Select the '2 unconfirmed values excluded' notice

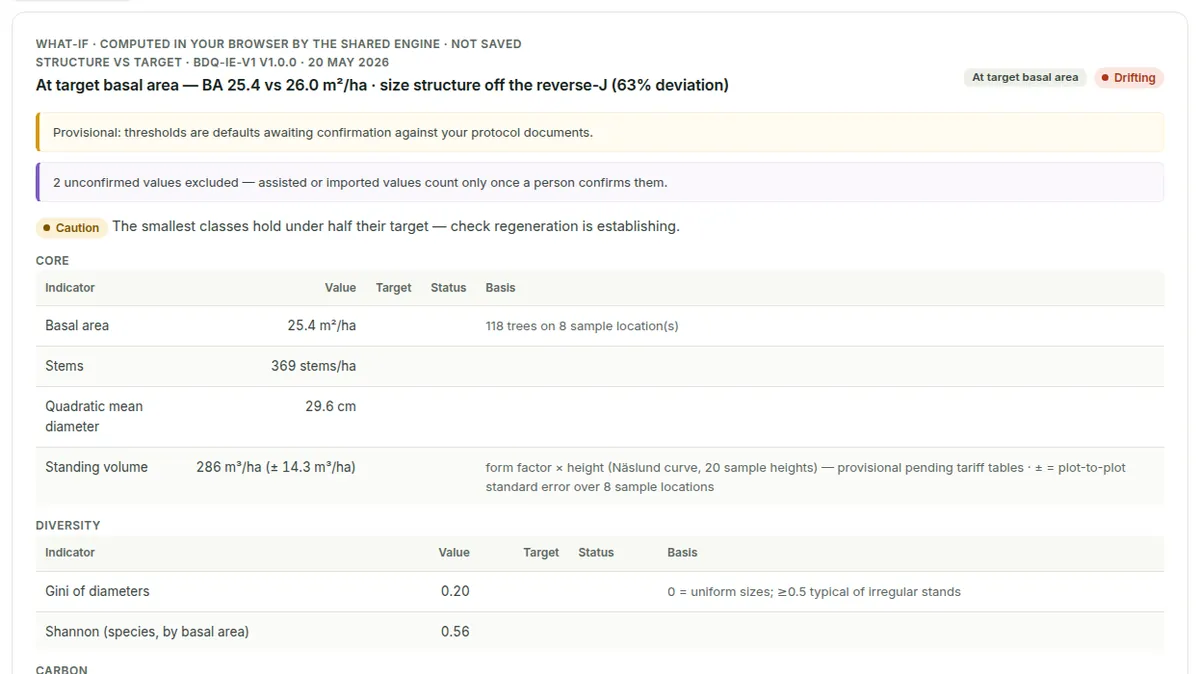point(600,182)
